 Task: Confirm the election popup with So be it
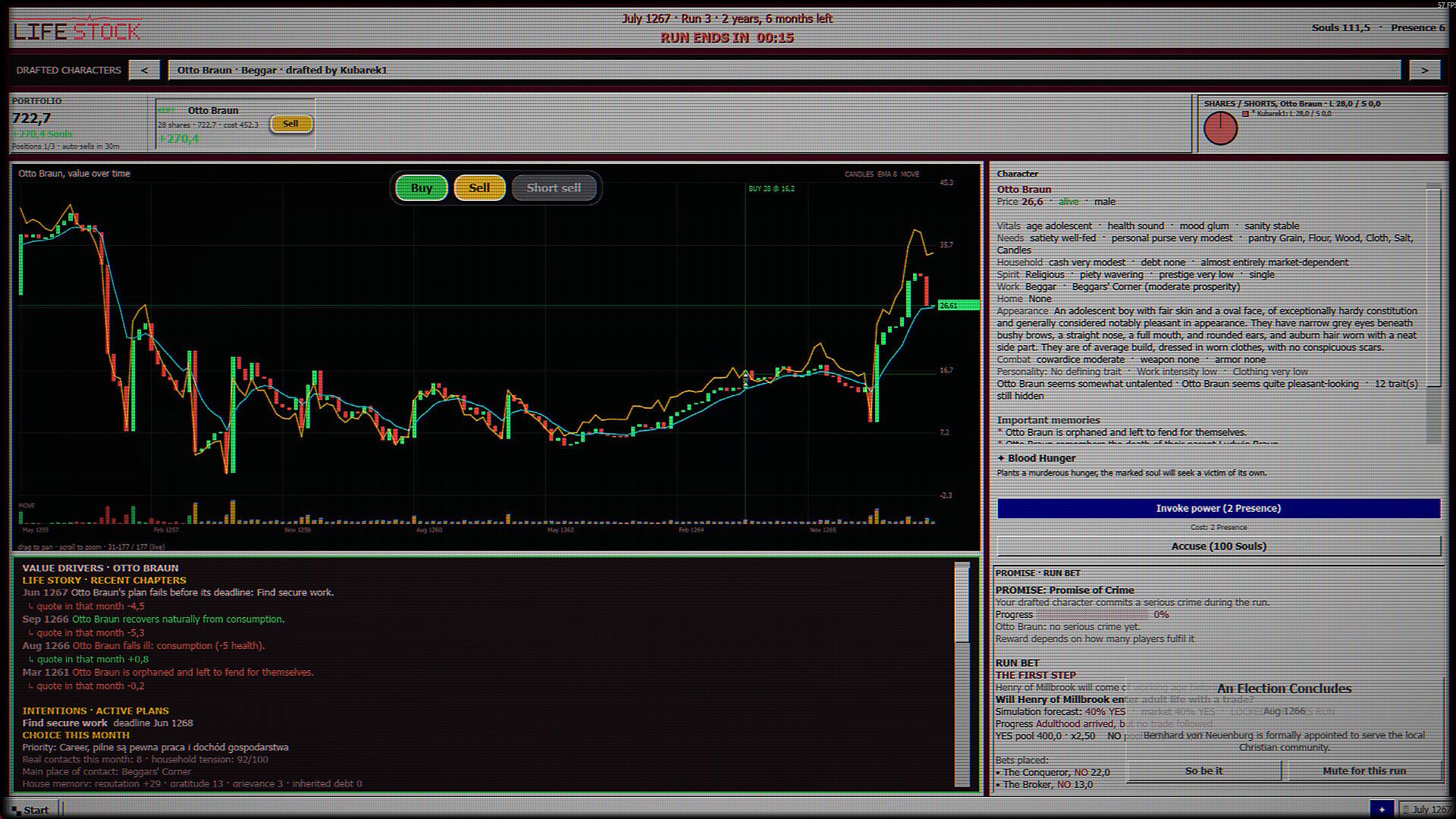(1204, 771)
